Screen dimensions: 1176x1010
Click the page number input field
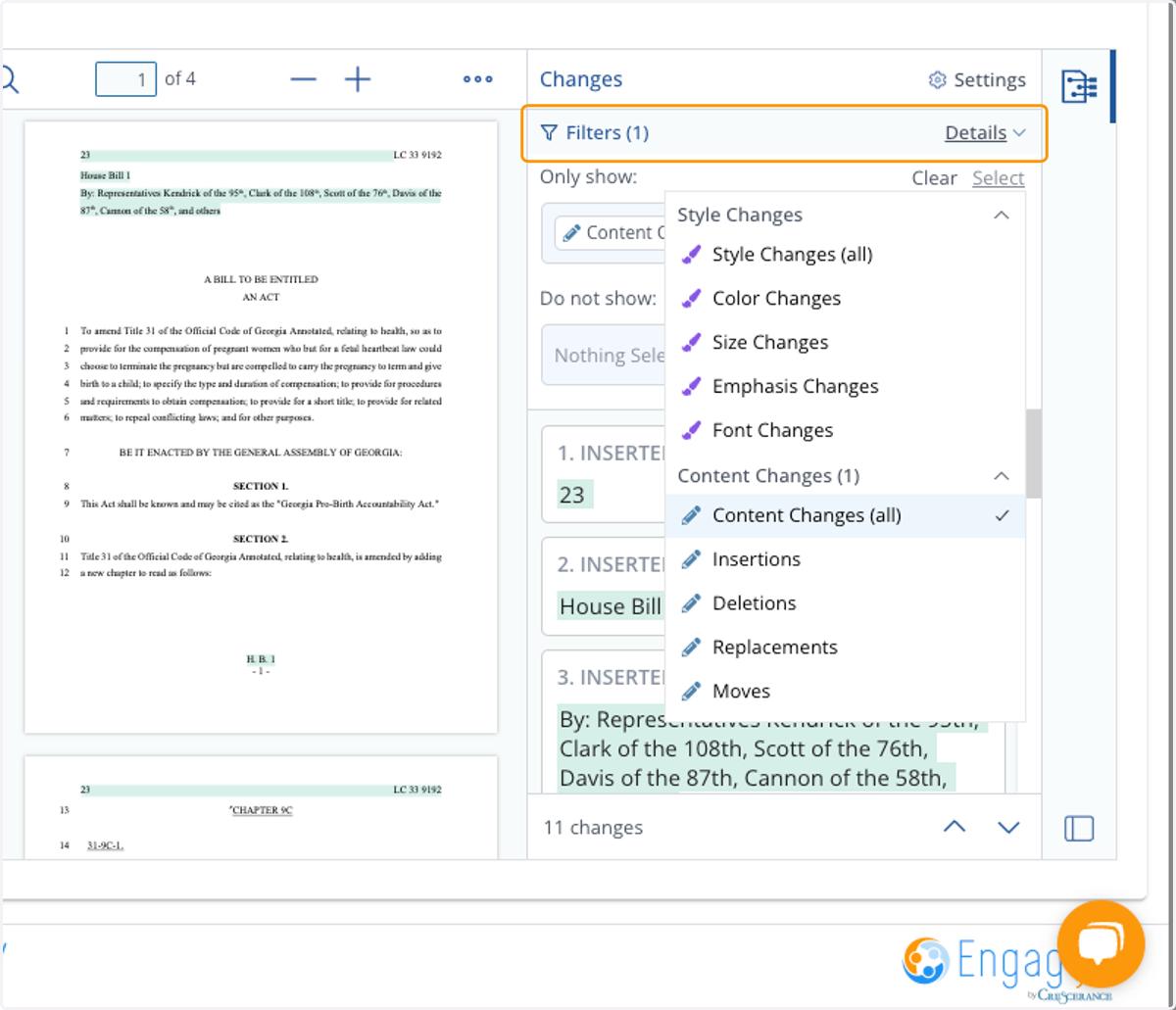pyautogui.click(x=125, y=79)
